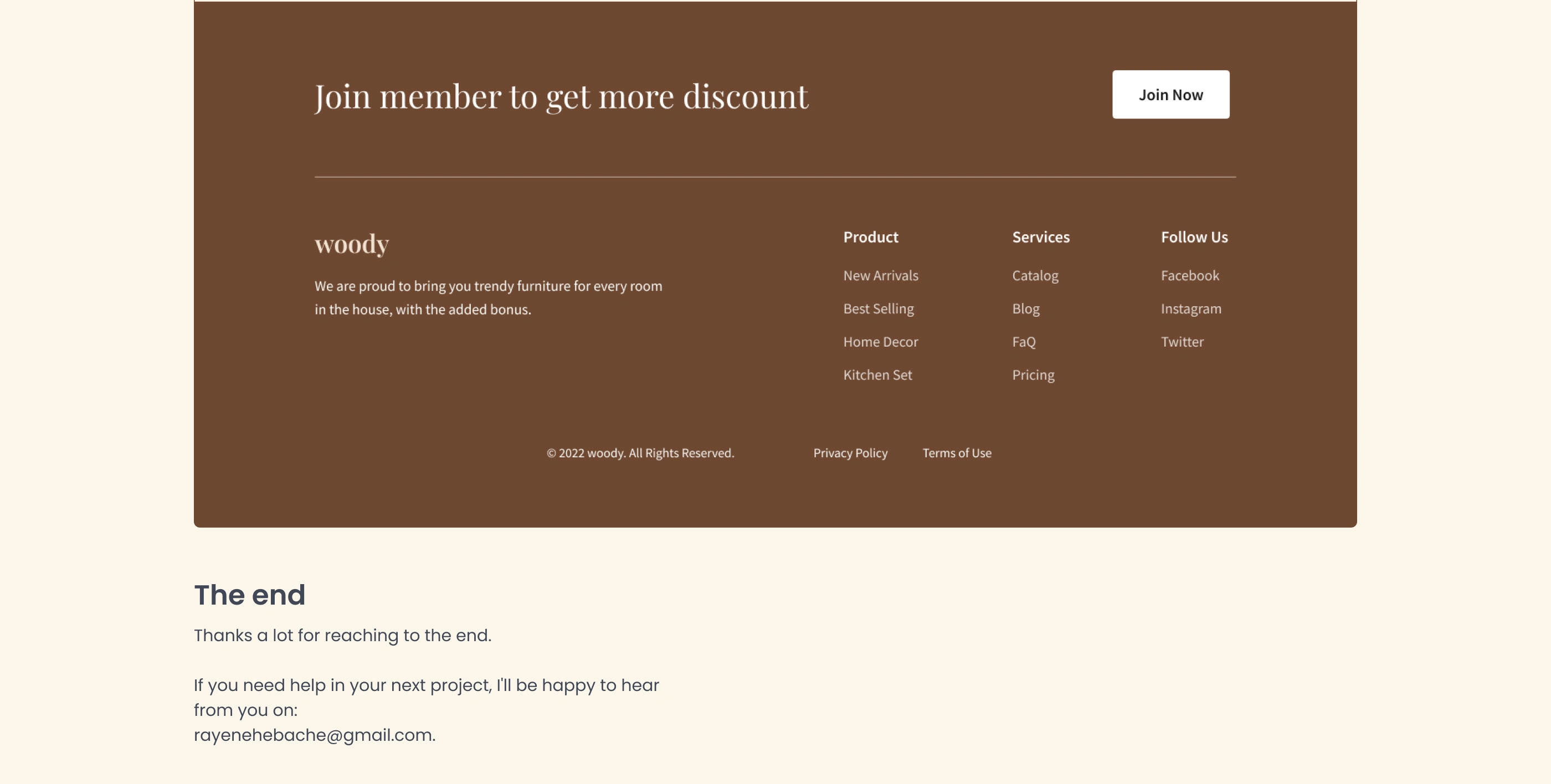The height and width of the screenshot is (784, 1551).
Task: Open the Catalog page link
Action: pos(1034,276)
